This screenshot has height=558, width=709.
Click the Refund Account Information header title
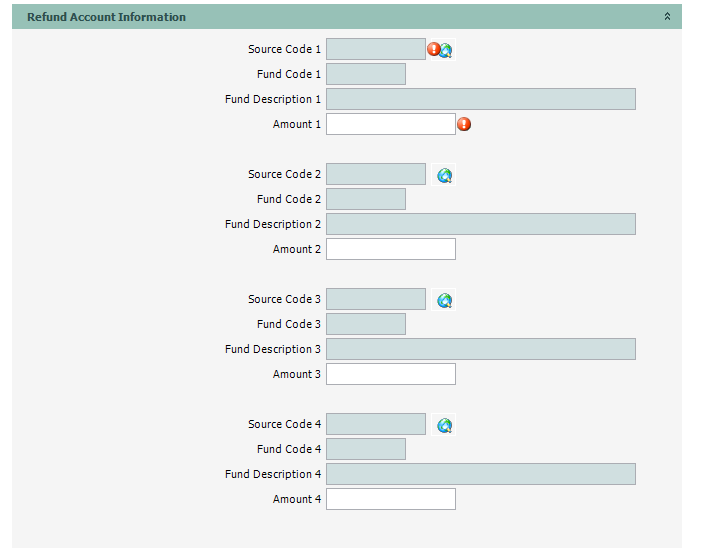point(106,17)
